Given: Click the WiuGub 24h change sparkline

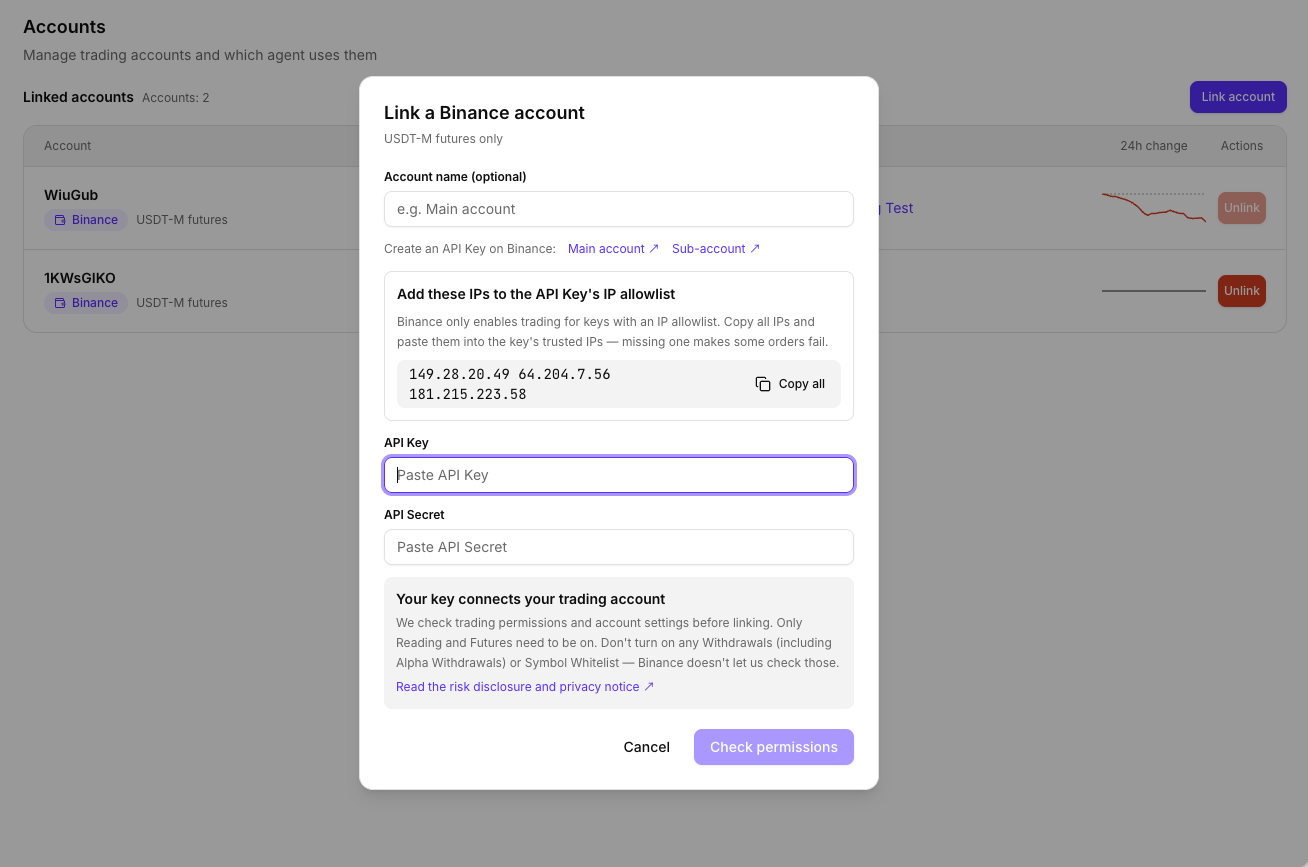Looking at the screenshot, I should [x=1154, y=208].
